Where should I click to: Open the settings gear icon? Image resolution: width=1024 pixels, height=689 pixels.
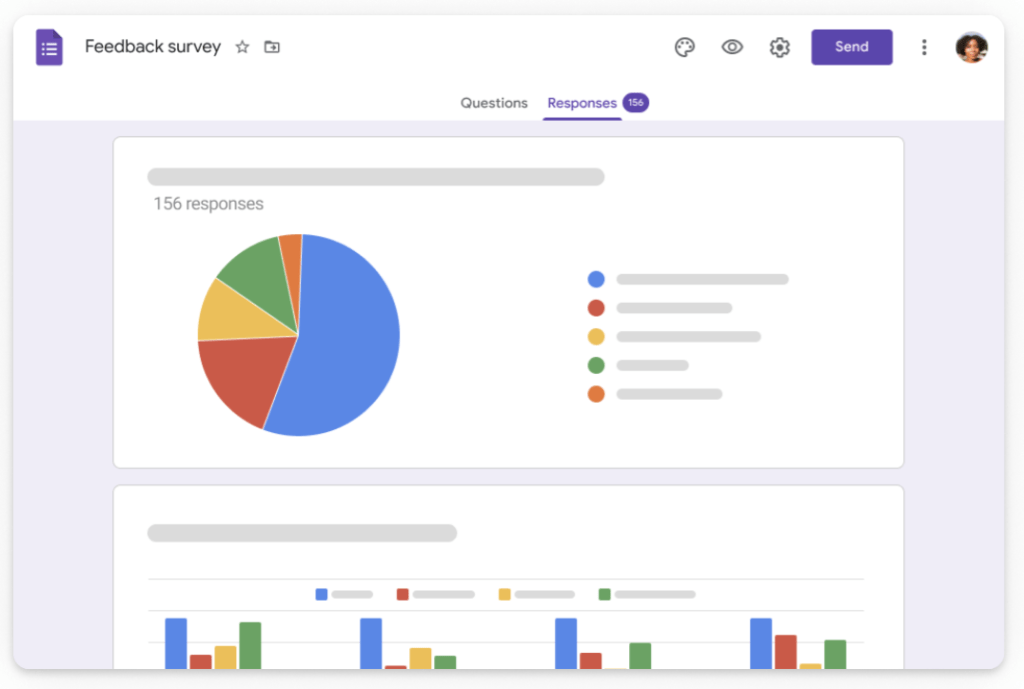779,47
